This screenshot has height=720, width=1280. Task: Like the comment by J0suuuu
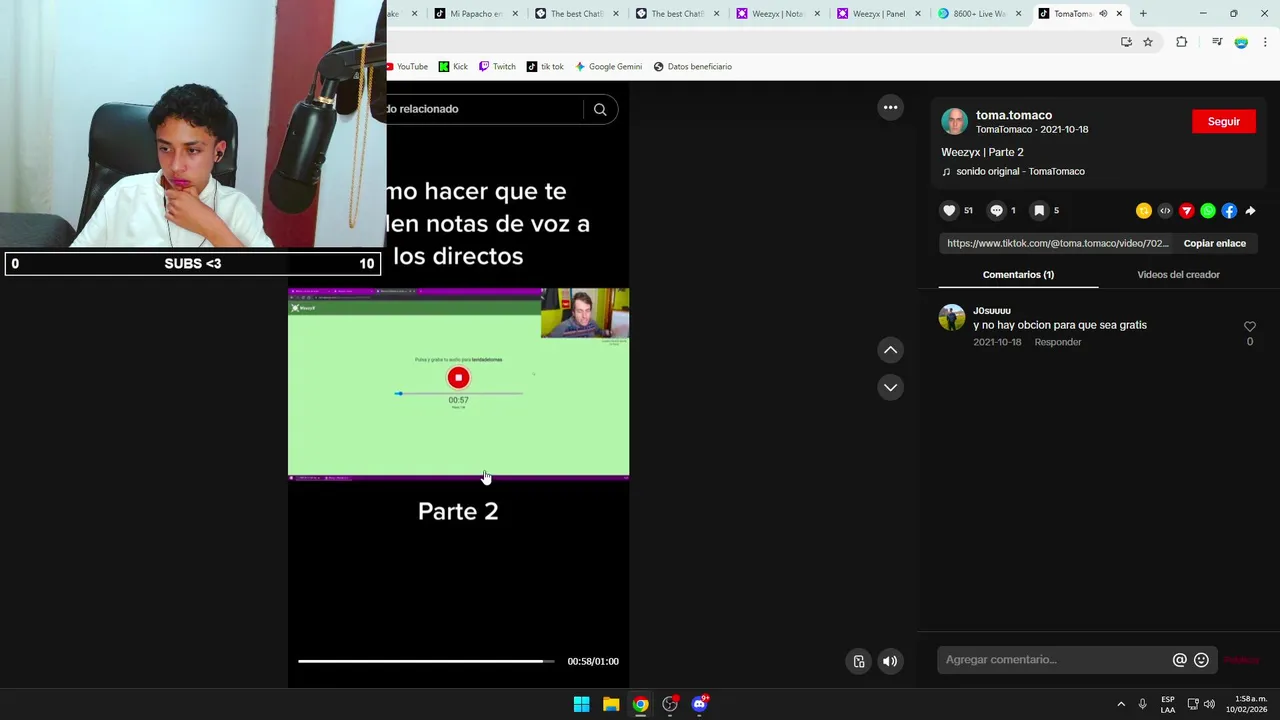point(1249,327)
